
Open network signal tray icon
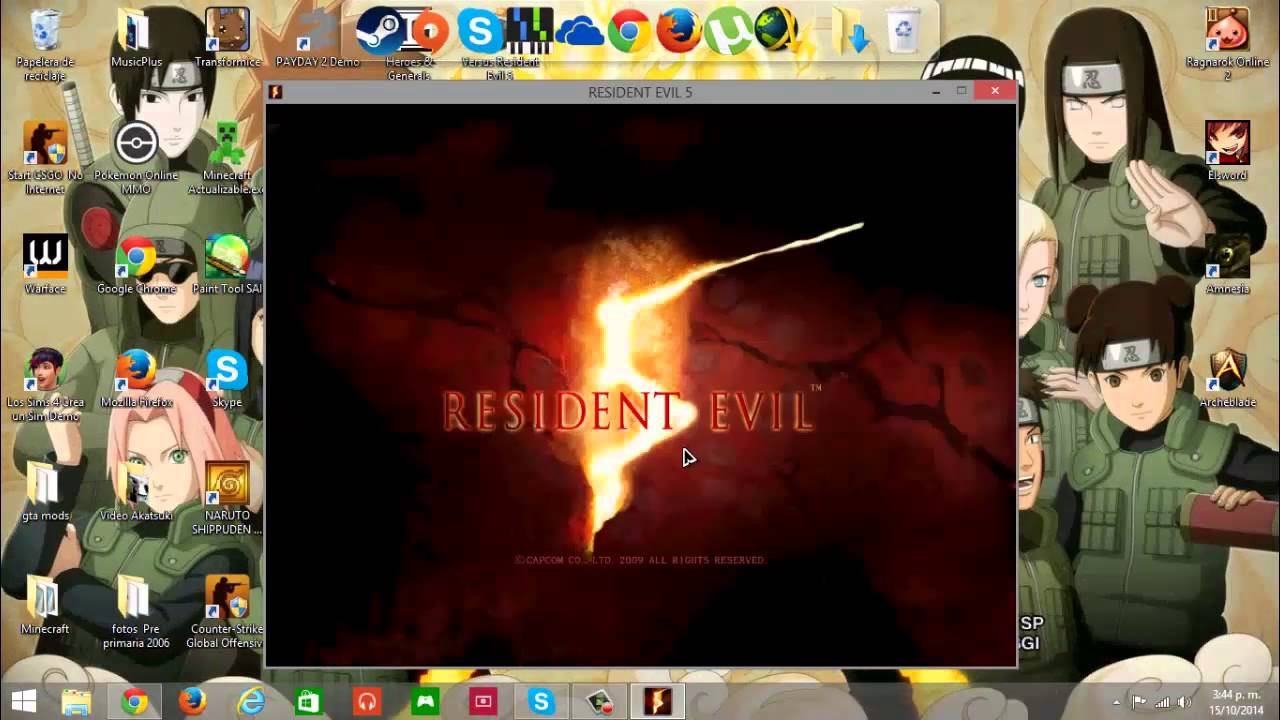pyautogui.click(x=1162, y=702)
